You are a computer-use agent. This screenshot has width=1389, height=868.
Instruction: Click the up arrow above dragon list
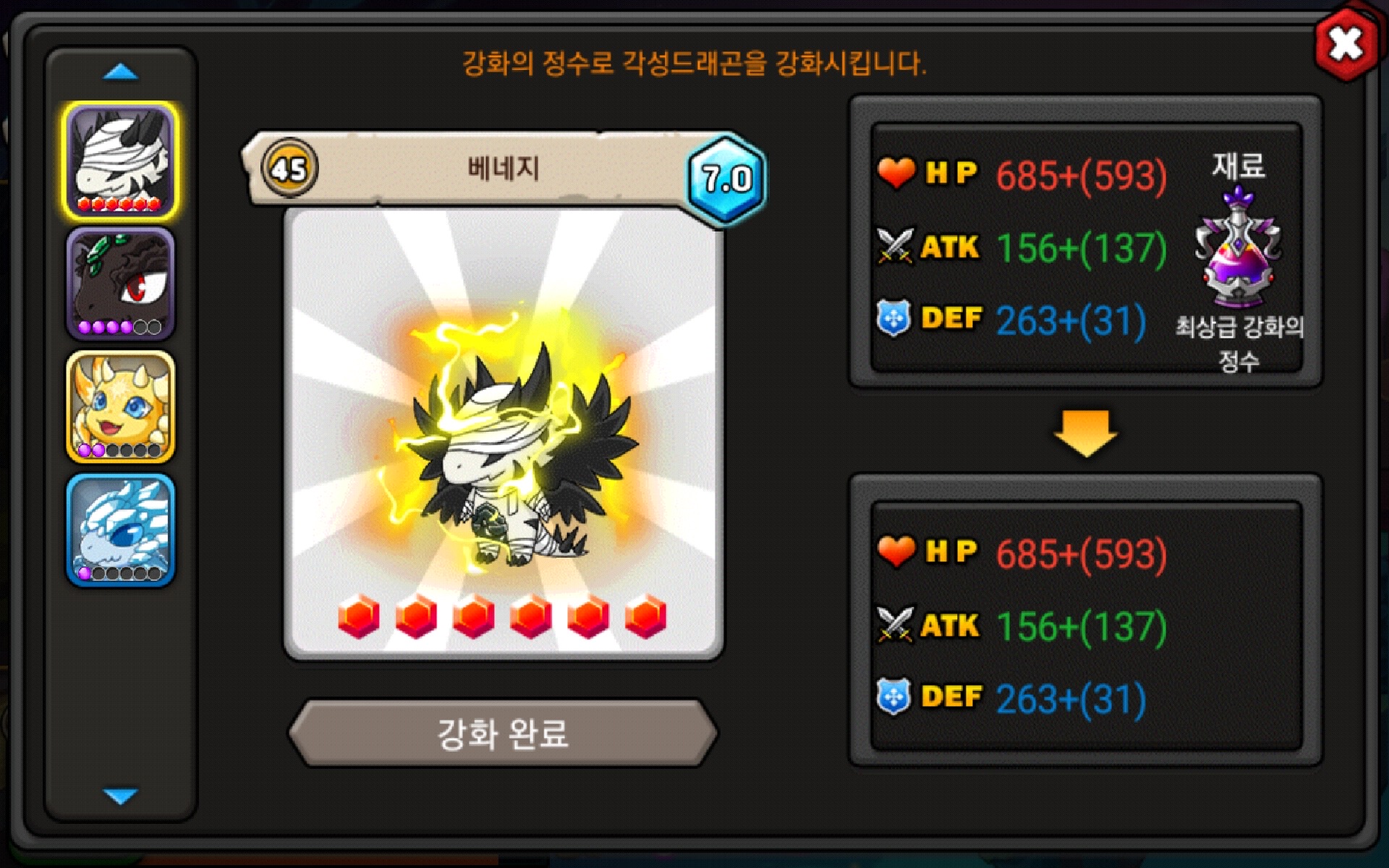(120, 72)
